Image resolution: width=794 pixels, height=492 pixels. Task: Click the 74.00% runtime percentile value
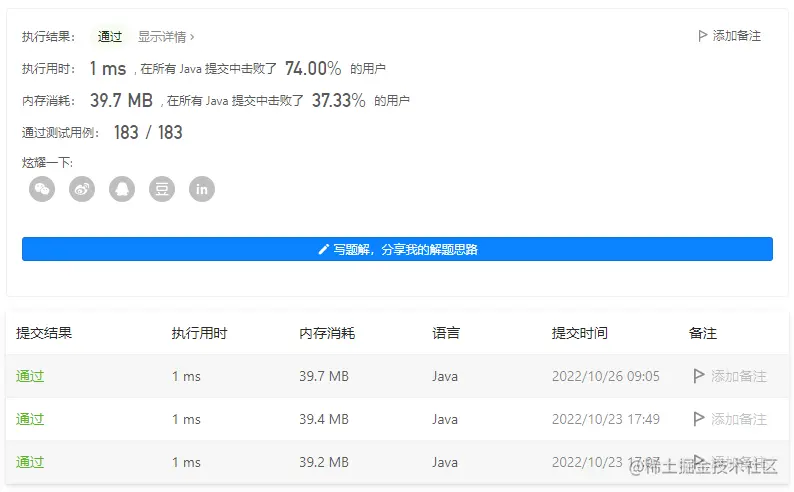pos(313,68)
